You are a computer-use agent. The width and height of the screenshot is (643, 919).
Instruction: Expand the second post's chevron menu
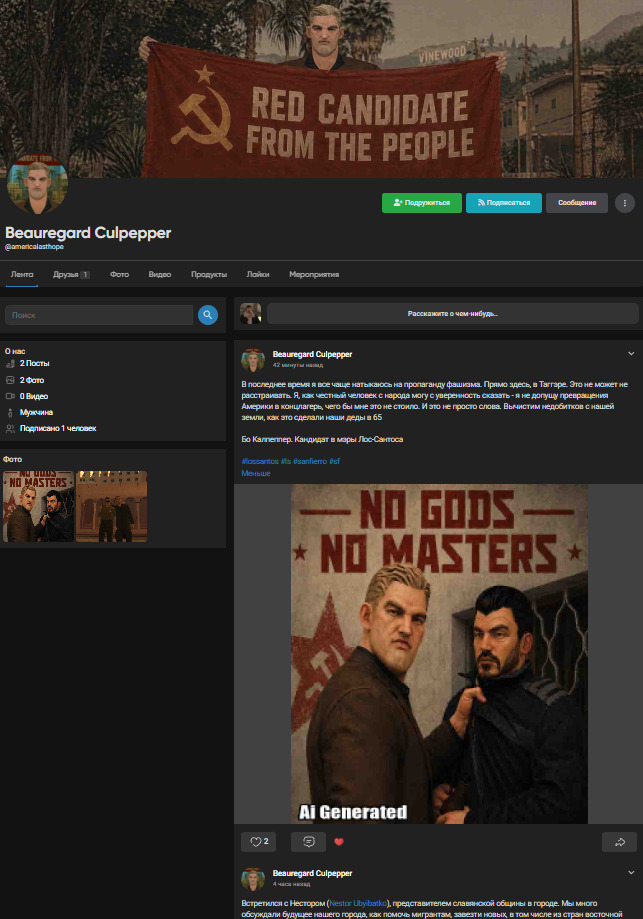[x=630, y=873]
